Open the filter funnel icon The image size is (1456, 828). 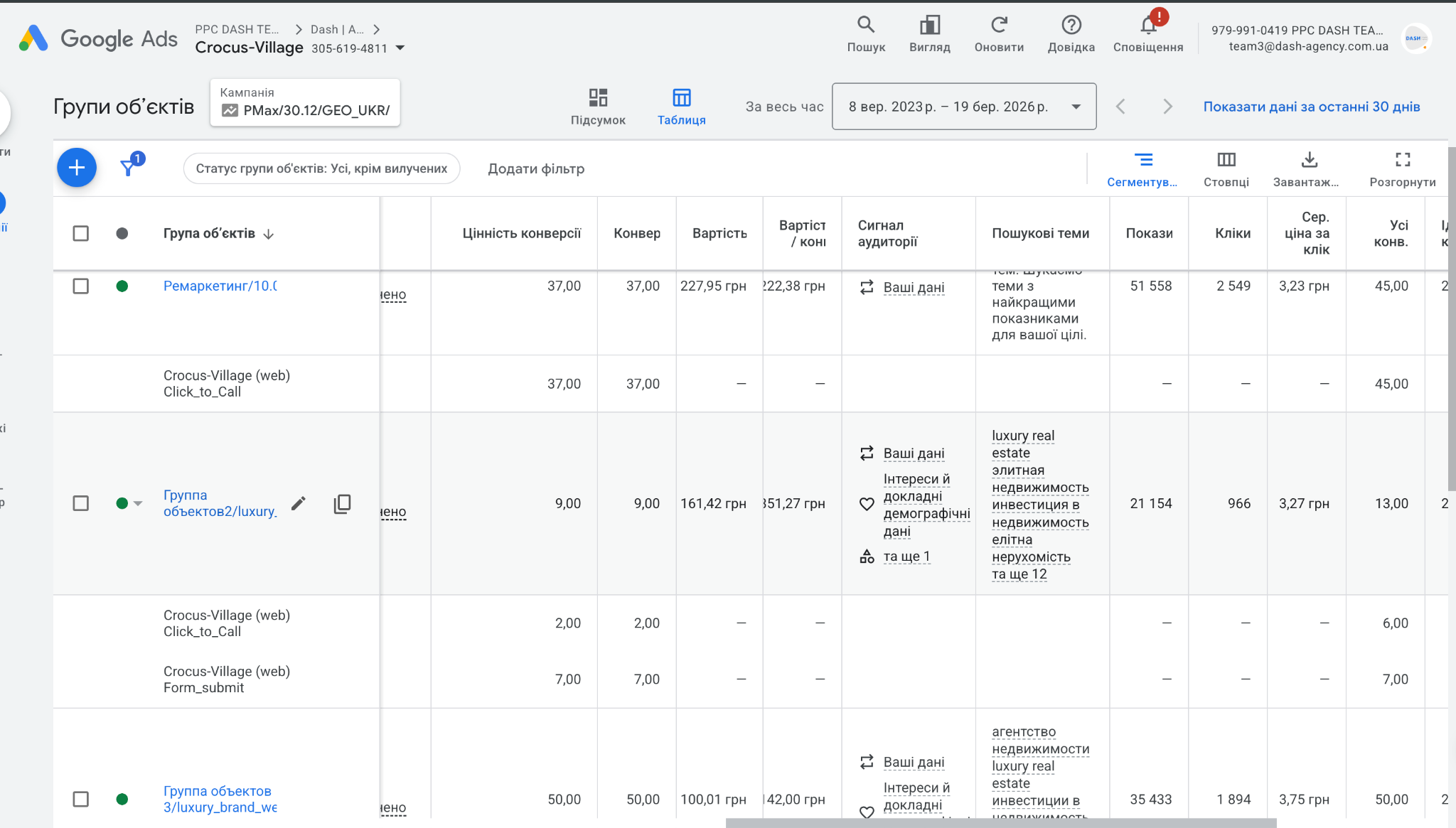(x=129, y=168)
